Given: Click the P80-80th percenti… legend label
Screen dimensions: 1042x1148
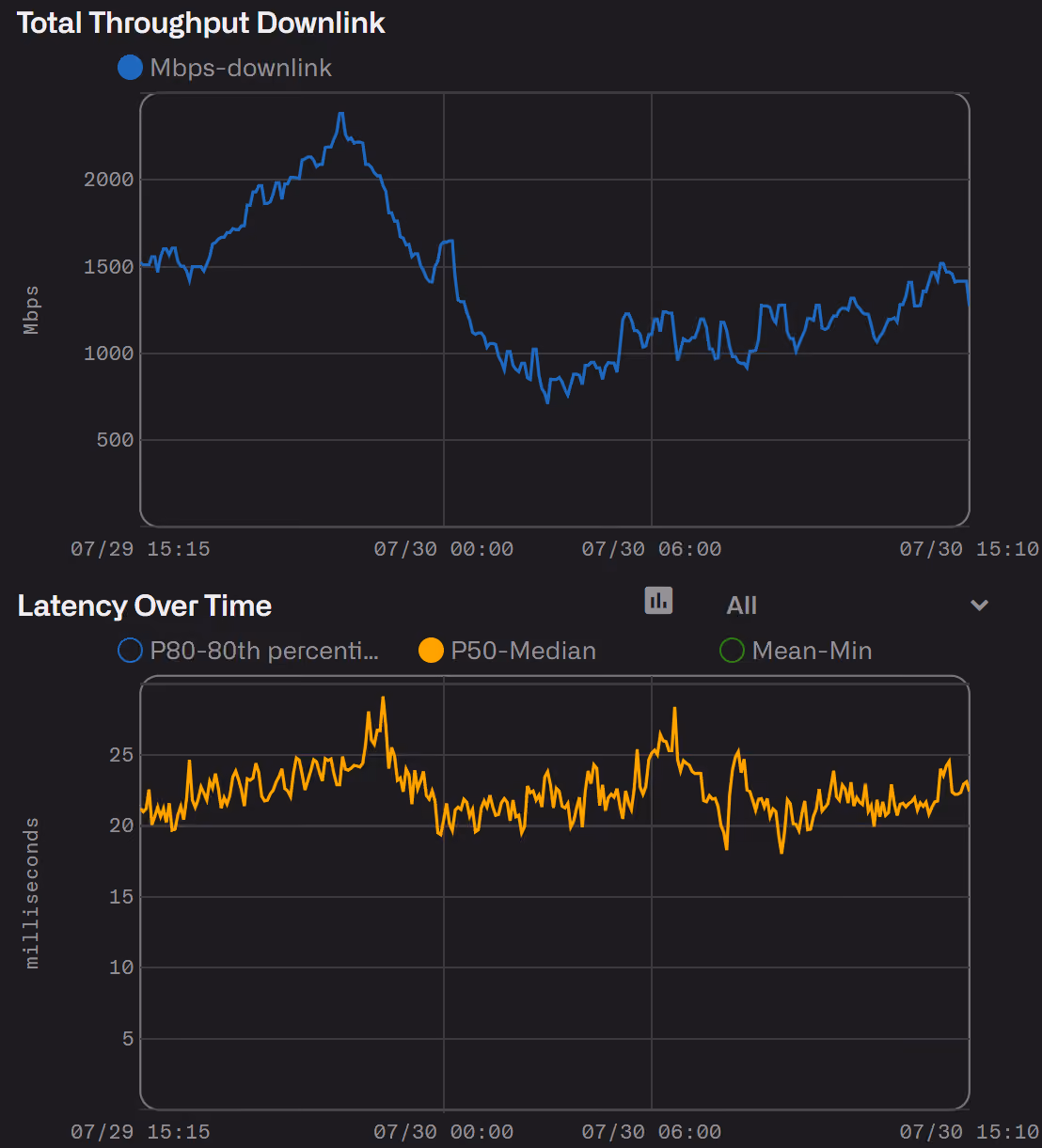Looking at the screenshot, I should [x=264, y=651].
